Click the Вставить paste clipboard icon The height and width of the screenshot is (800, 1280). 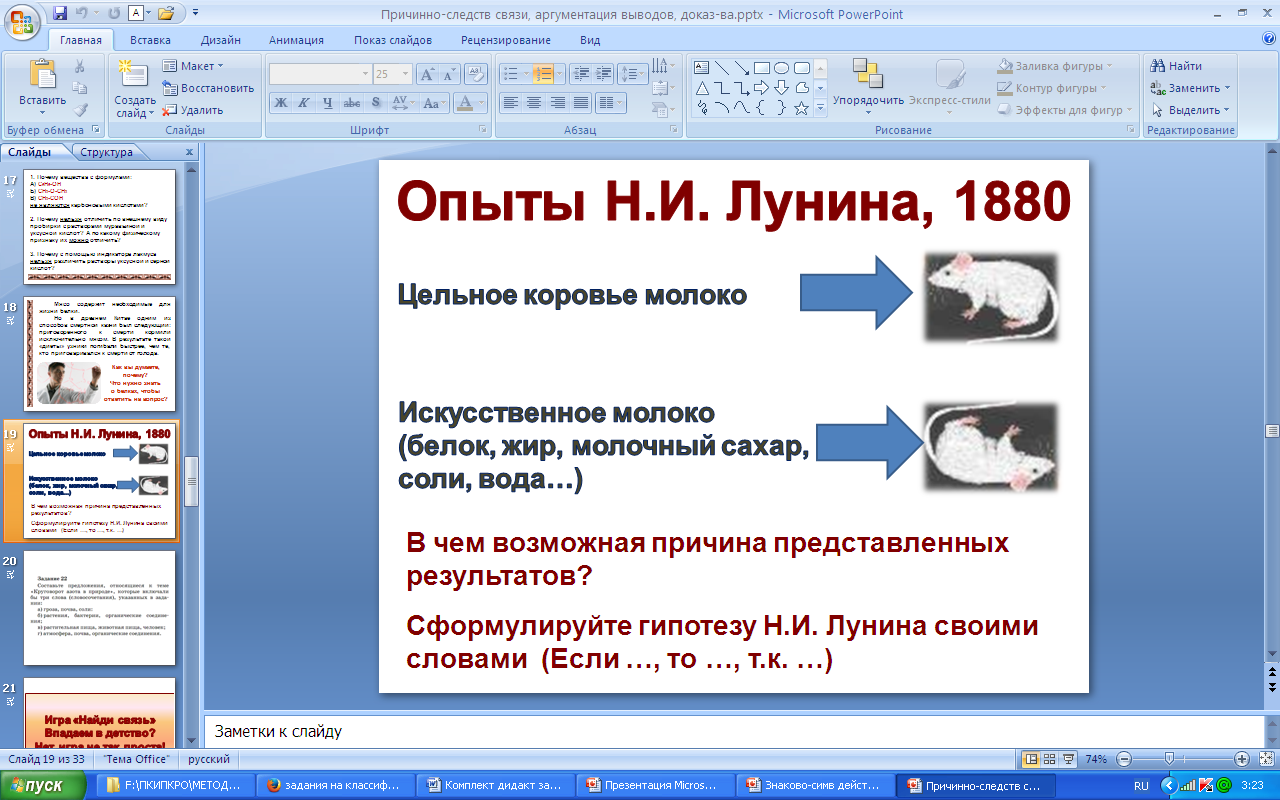[42, 75]
